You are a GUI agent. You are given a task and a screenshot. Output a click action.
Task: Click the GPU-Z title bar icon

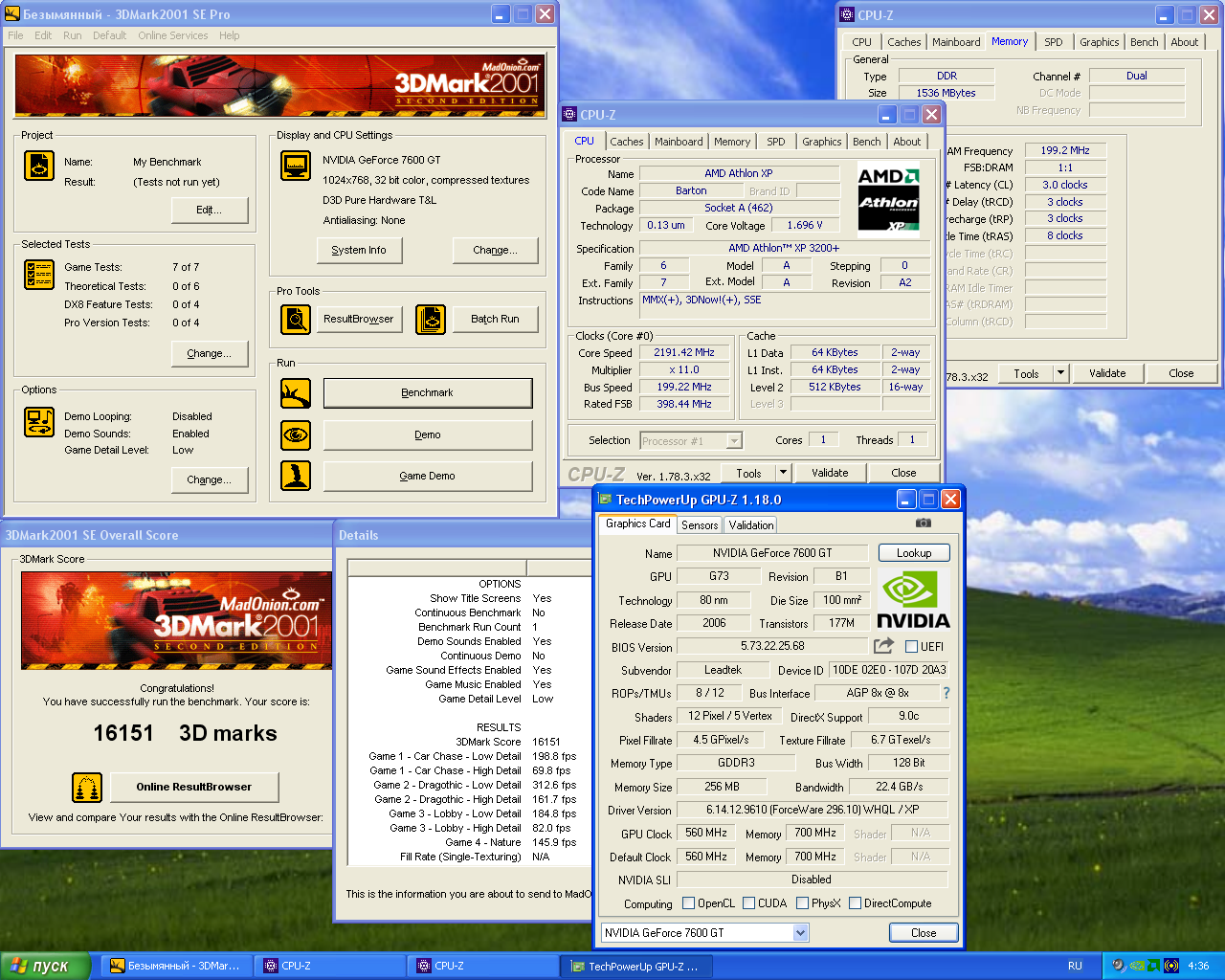(x=605, y=500)
